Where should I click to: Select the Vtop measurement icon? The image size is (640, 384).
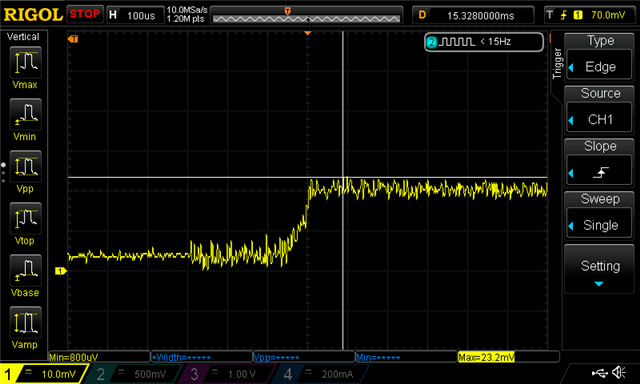click(25, 218)
